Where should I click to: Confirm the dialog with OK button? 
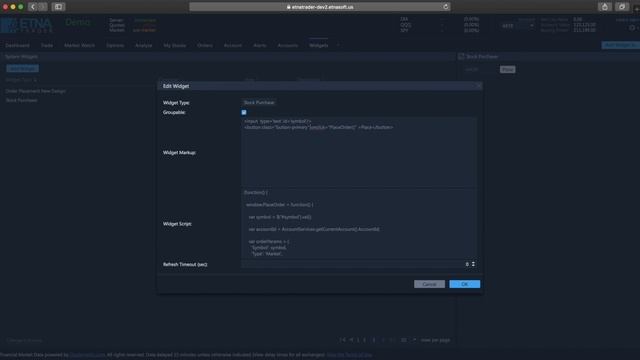[464, 284]
